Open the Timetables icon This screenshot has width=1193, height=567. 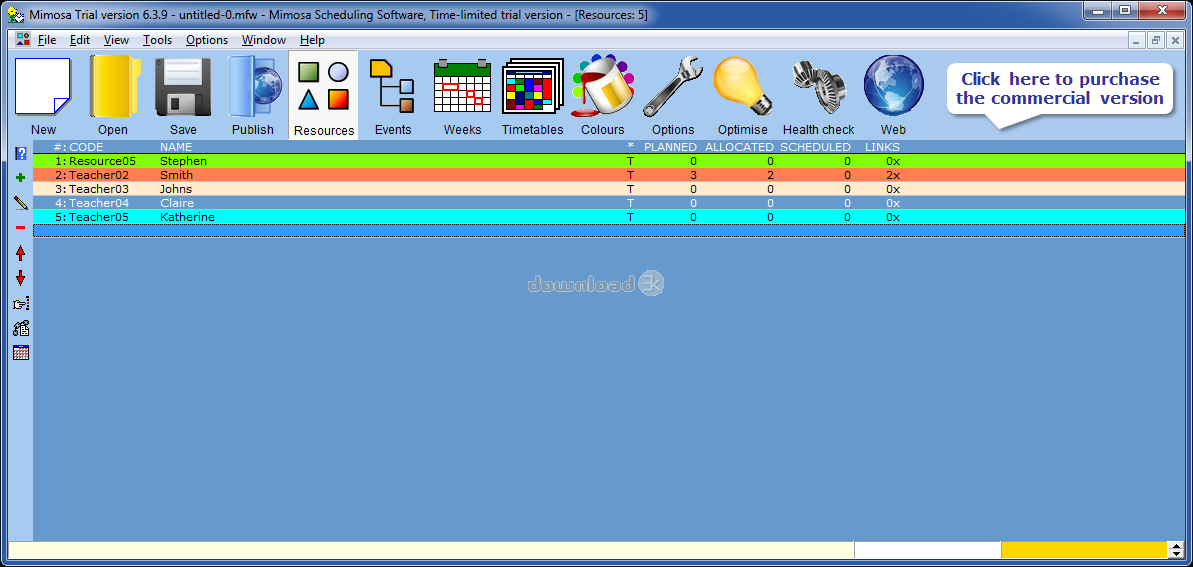533,87
